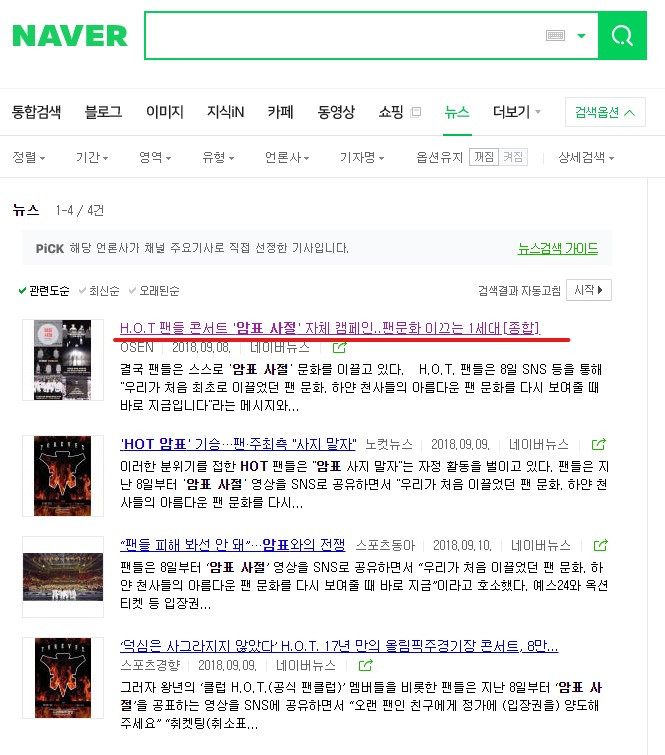This screenshot has height=755, width=665.
Task: Open the 유형 dropdown
Action: (x=218, y=157)
